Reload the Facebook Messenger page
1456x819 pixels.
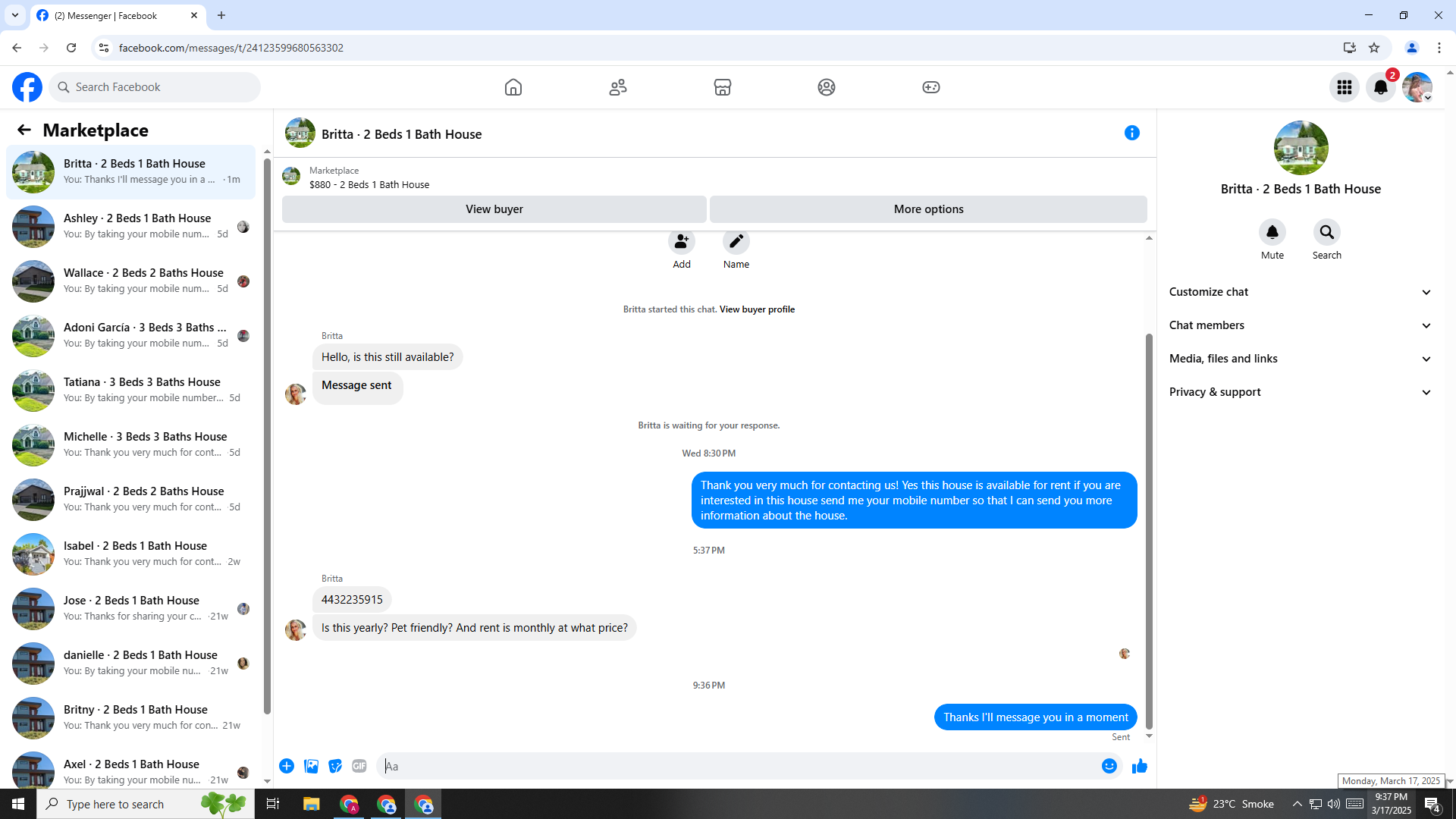[x=71, y=48]
